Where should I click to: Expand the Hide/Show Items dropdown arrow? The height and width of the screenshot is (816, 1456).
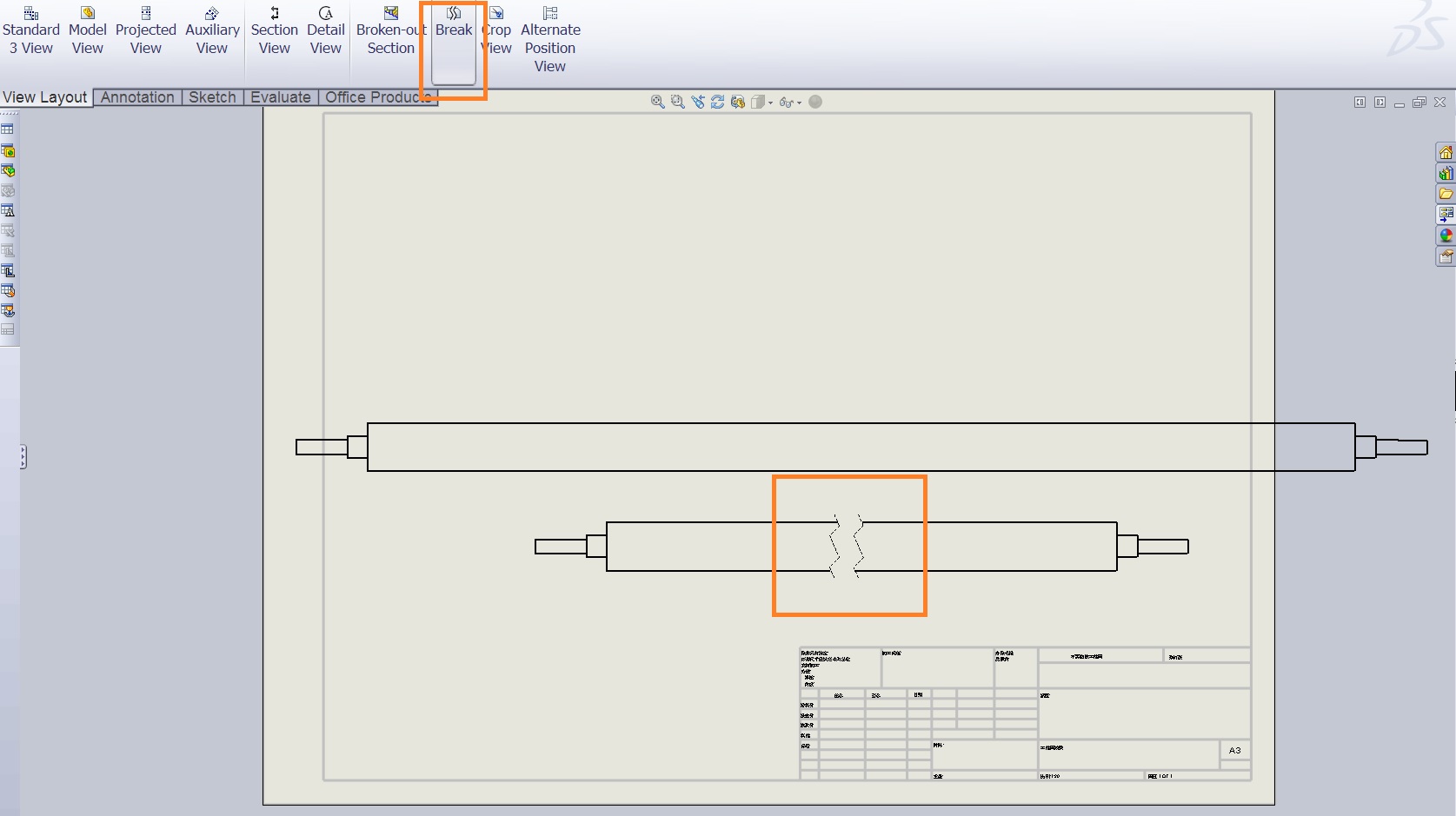coord(800,103)
